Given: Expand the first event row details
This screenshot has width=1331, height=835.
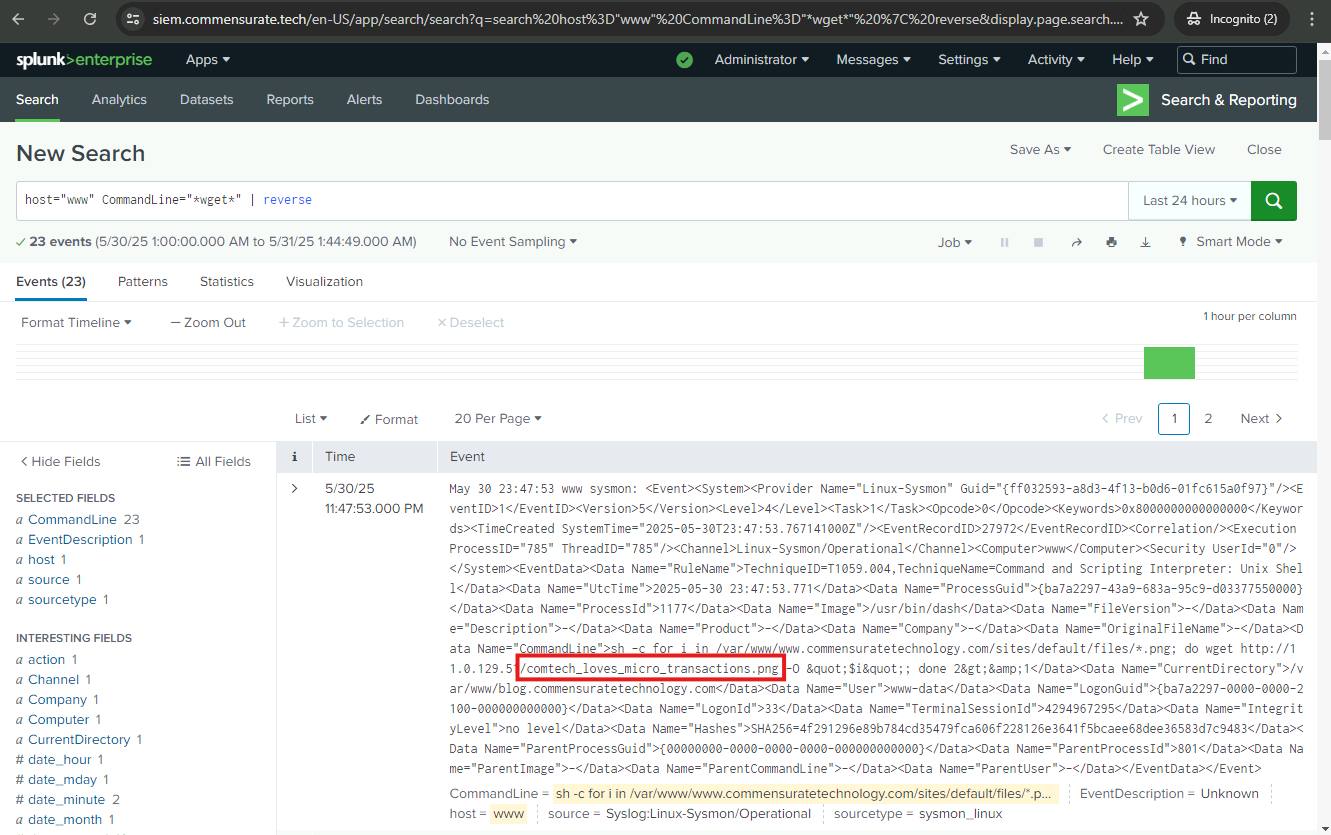Looking at the screenshot, I should coord(294,489).
